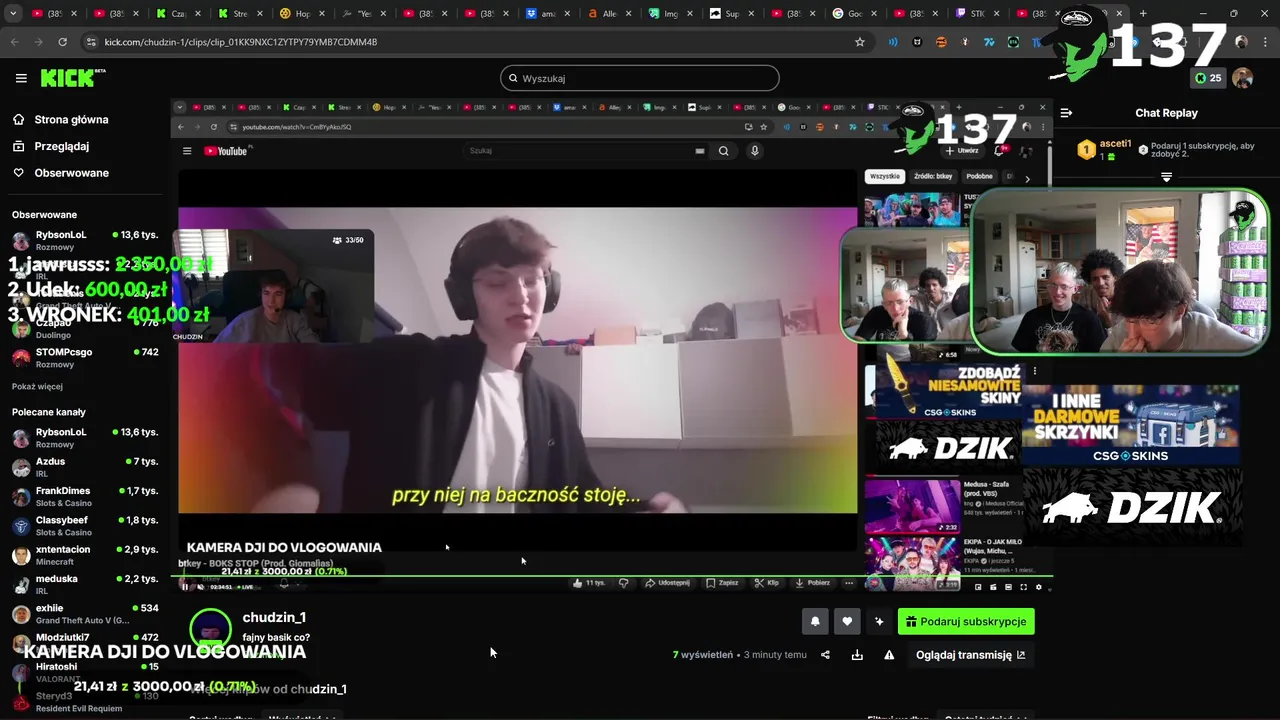Open clip player settings gear

point(1038,587)
